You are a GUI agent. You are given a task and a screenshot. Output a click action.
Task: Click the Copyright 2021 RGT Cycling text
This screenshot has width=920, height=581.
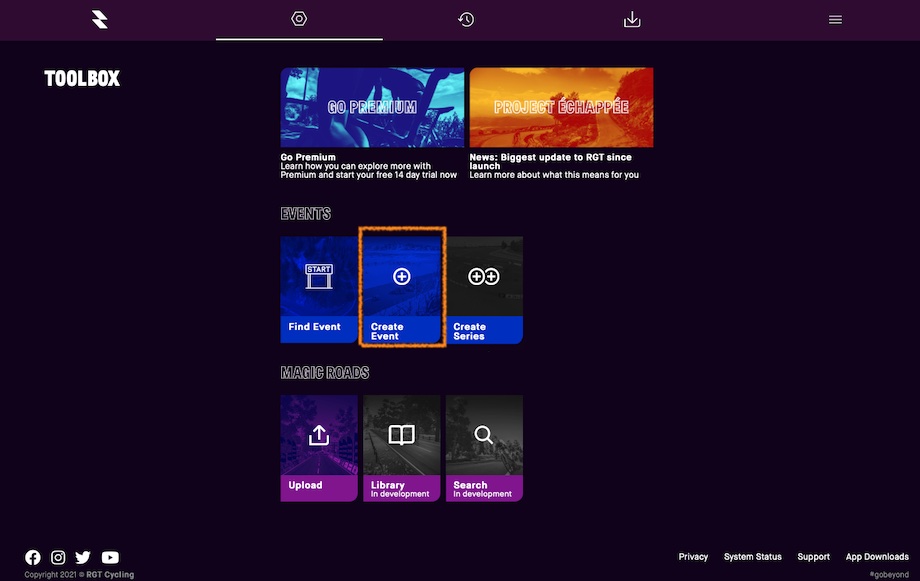79,575
